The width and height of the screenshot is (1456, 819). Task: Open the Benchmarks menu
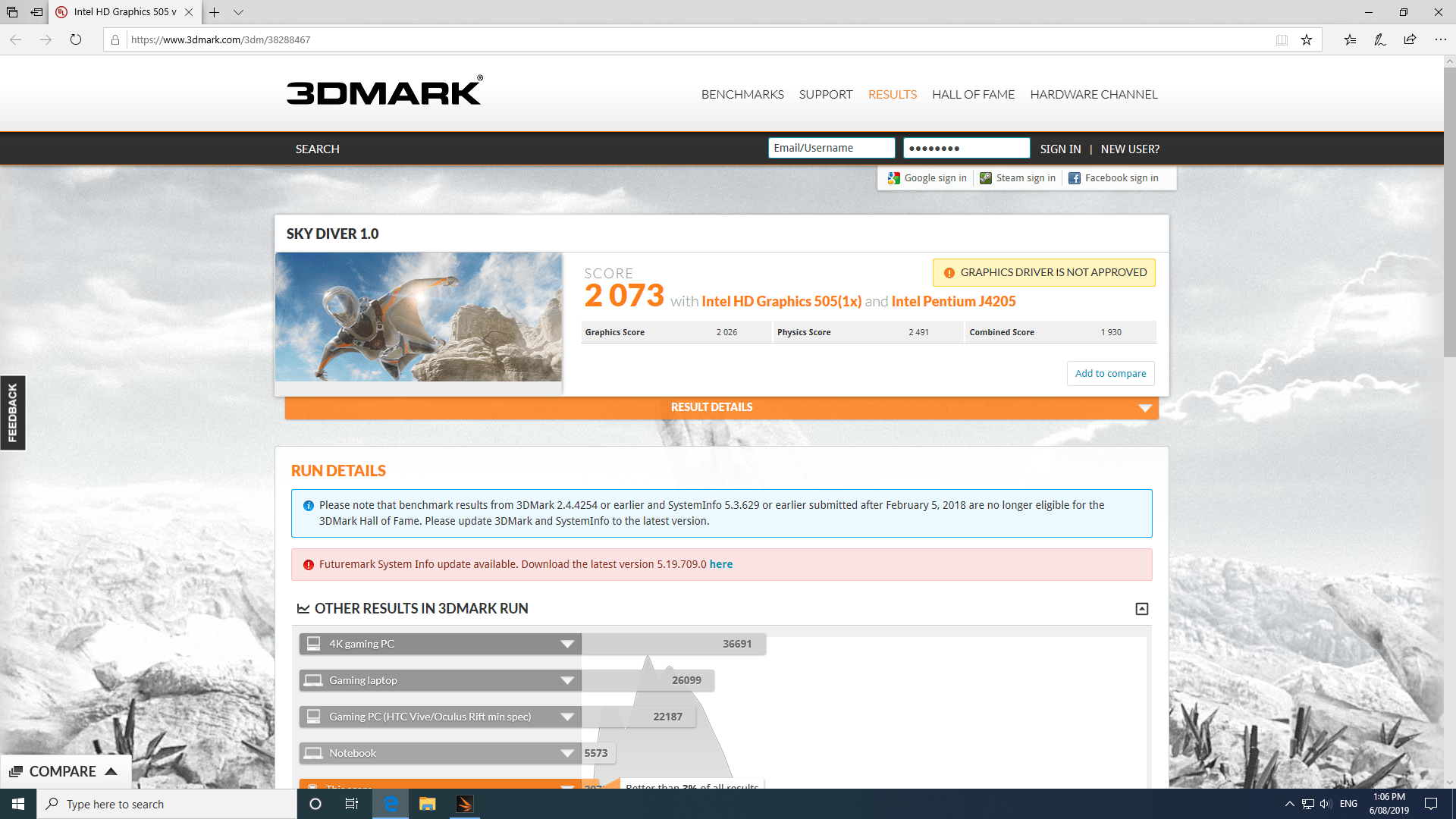click(742, 95)
